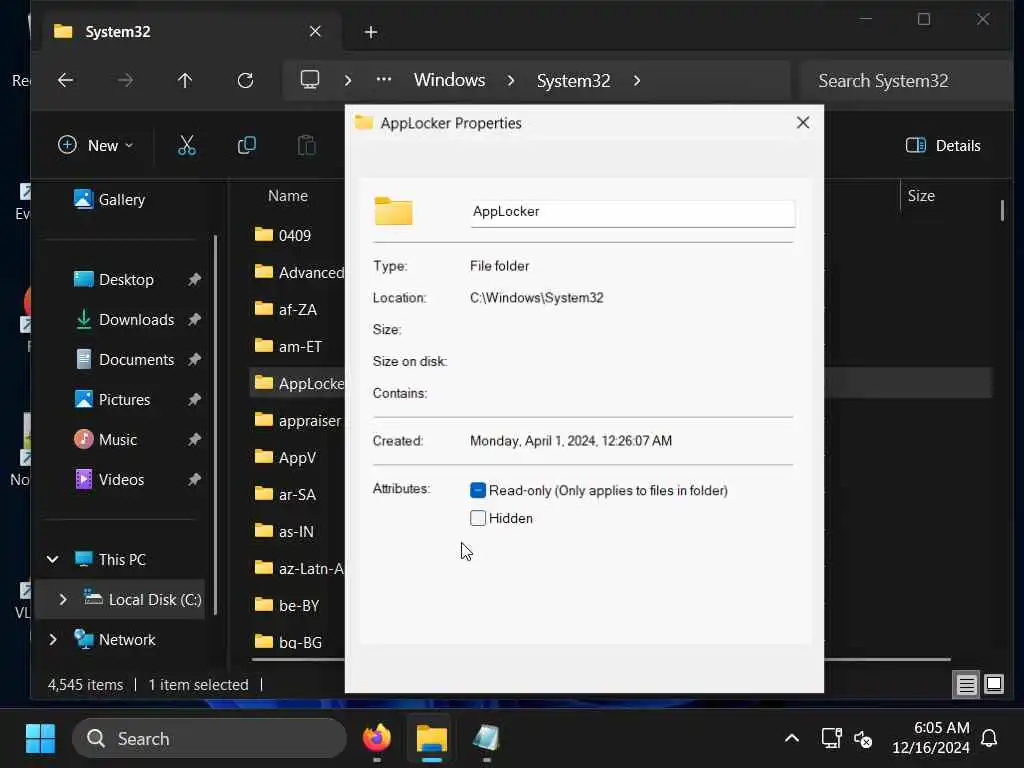Select the appraiser folder

tap(298, 421)
